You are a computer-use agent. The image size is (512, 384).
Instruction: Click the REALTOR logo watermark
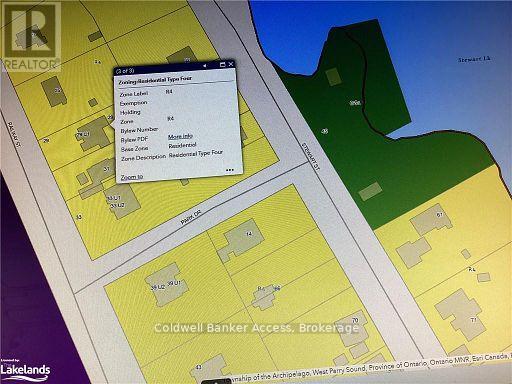point(31,36)
